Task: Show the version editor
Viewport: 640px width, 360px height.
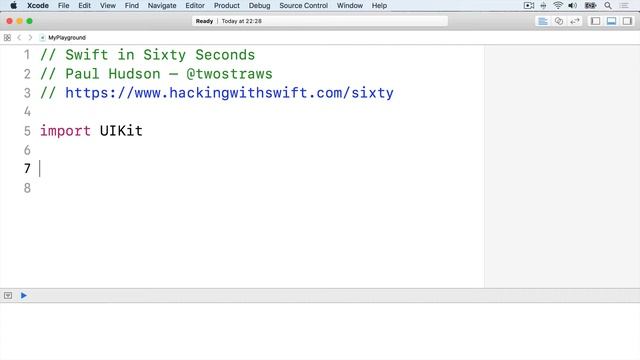Action: pos(575,21)
